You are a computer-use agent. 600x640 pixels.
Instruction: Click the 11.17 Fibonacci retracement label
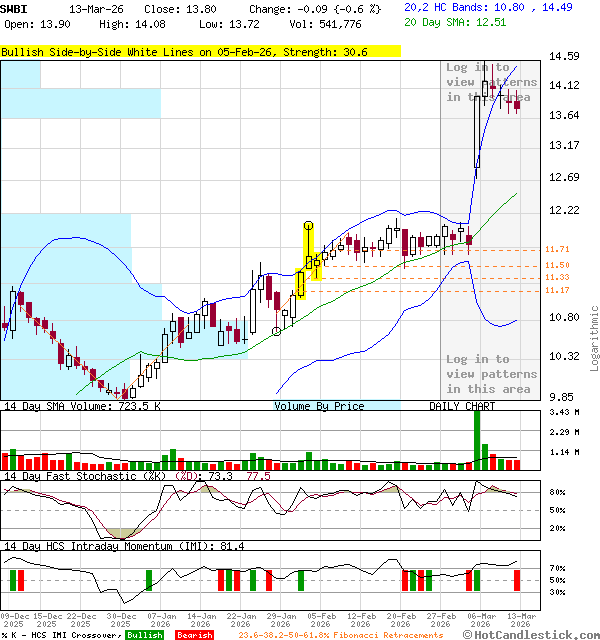click(557, 290)
